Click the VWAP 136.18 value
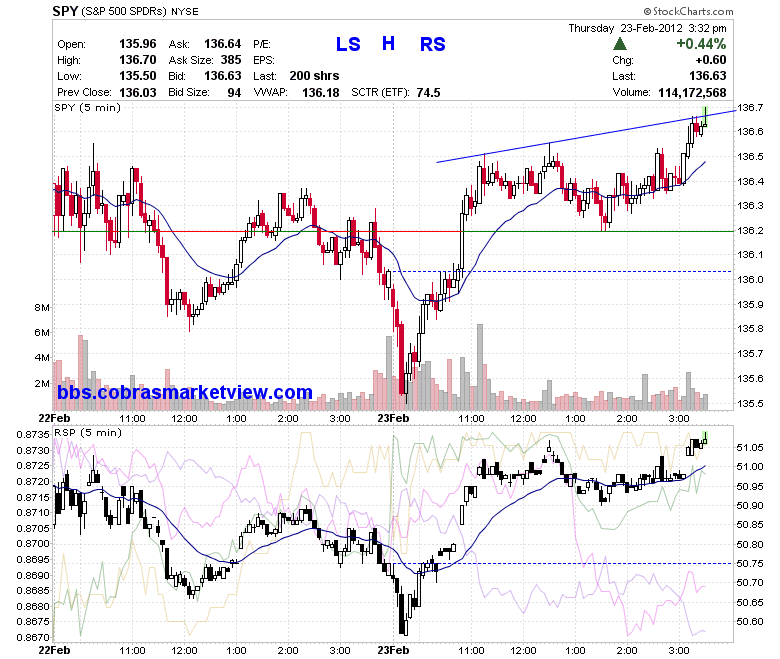This screenshot has width=780, height=659. pyautogui.click(x=320, y=93)
